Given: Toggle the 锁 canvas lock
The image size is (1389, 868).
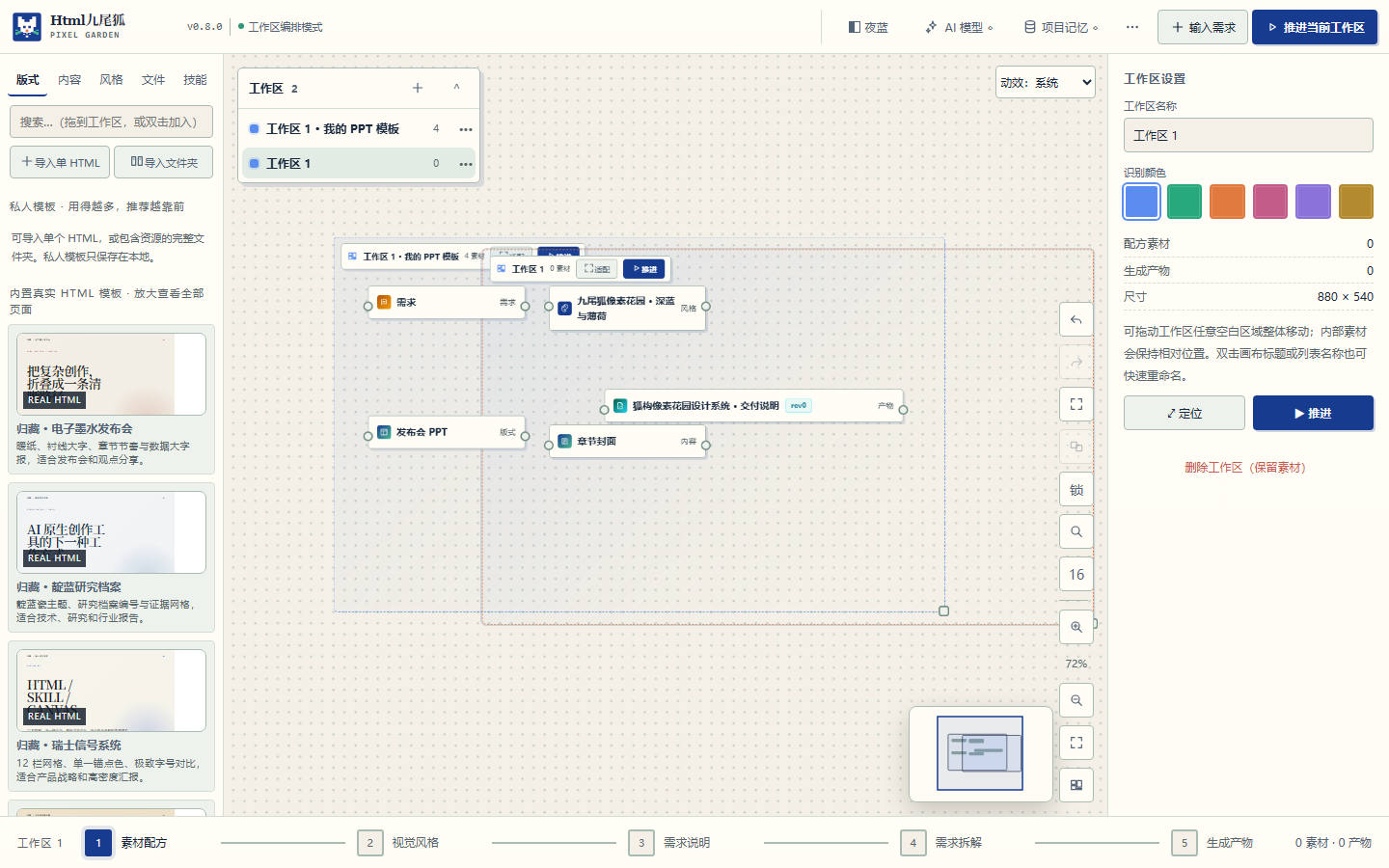Looking at the screenshot, I should [1076, 489].
